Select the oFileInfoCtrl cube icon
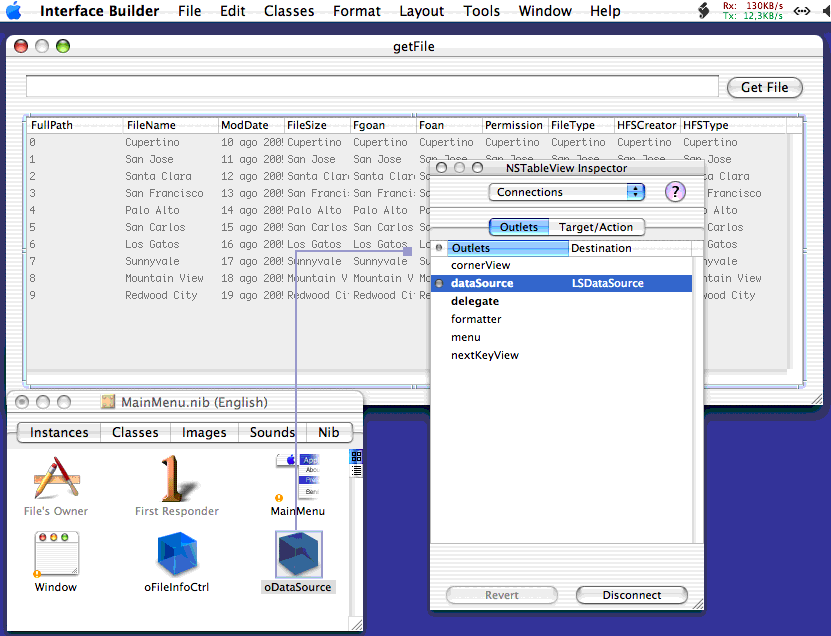This screenshot has width=831, height=636. [x=176, y=554]
